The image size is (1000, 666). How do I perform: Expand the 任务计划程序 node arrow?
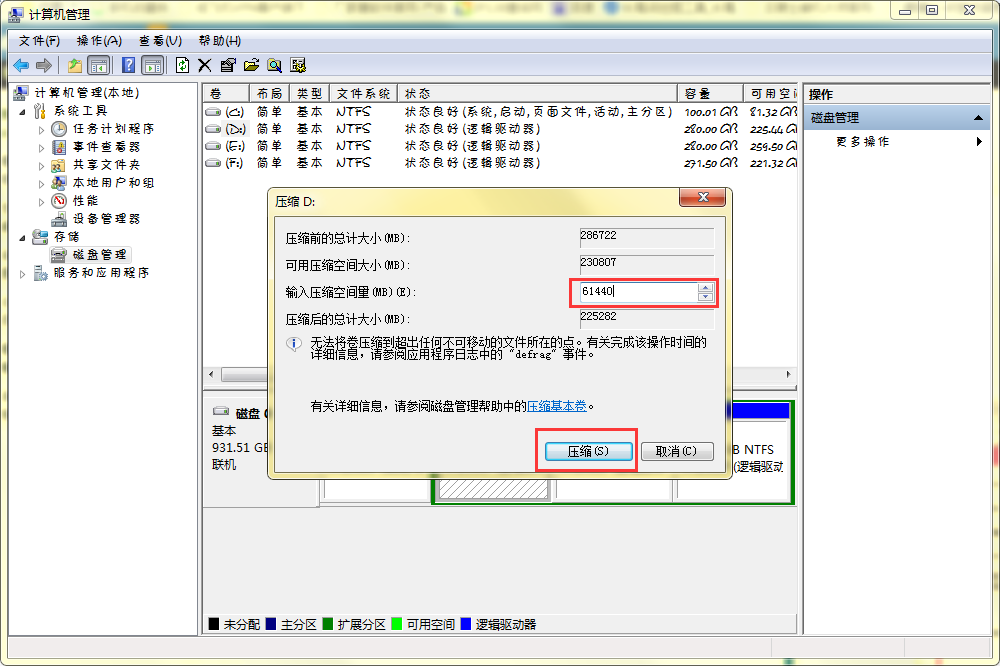tap(41, 130)
